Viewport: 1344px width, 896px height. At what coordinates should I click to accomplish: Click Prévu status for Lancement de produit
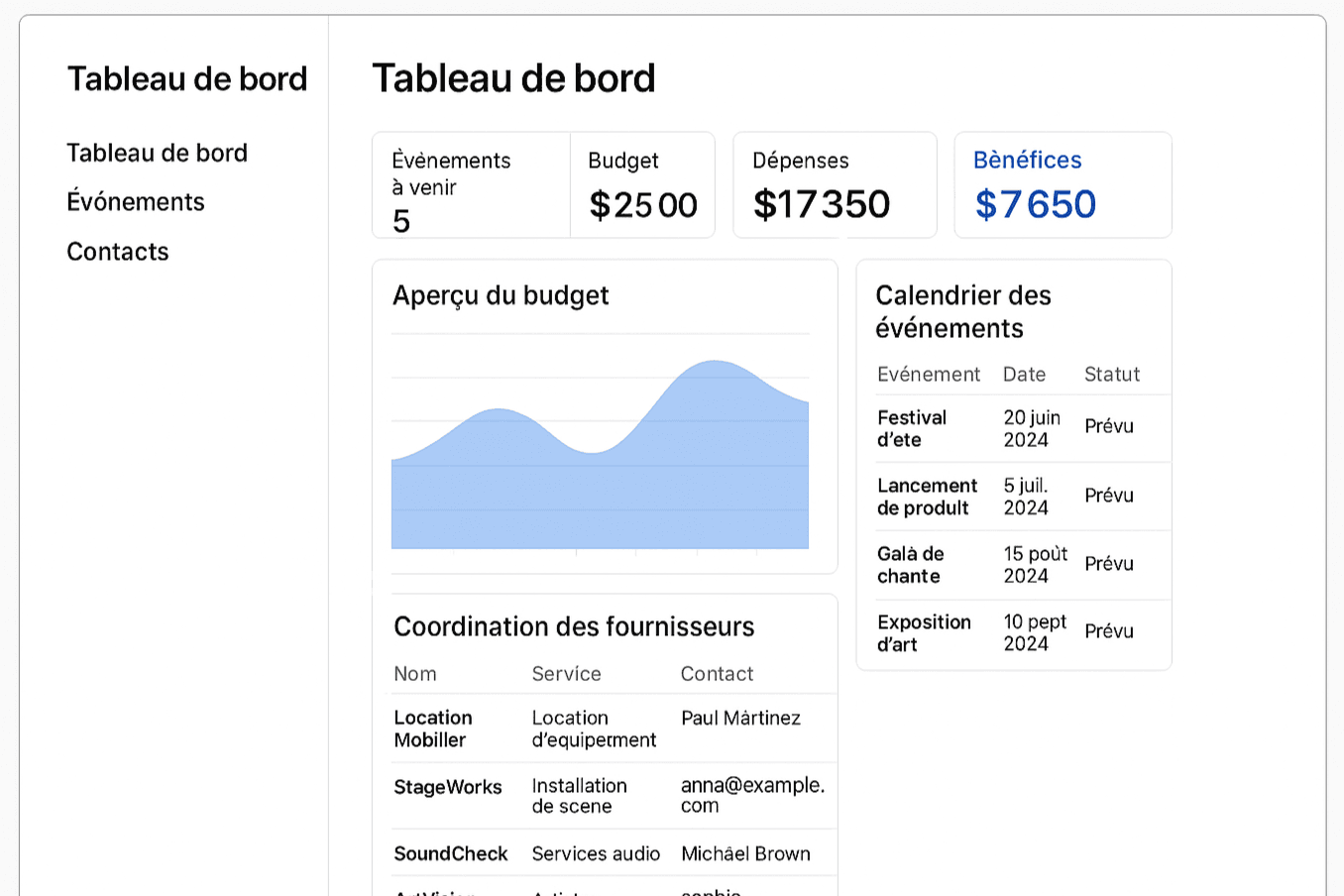point(1109,495)
